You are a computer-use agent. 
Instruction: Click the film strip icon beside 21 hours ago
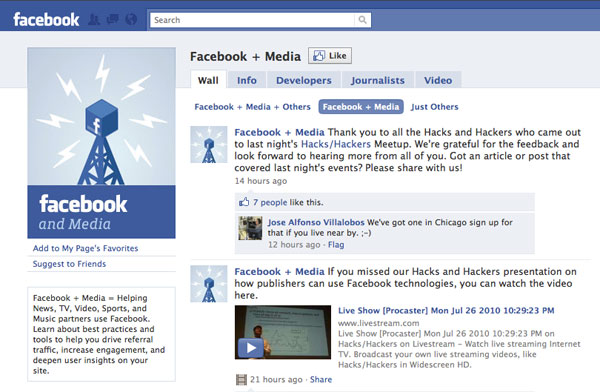pyautogui.click(x=241, y=380)
